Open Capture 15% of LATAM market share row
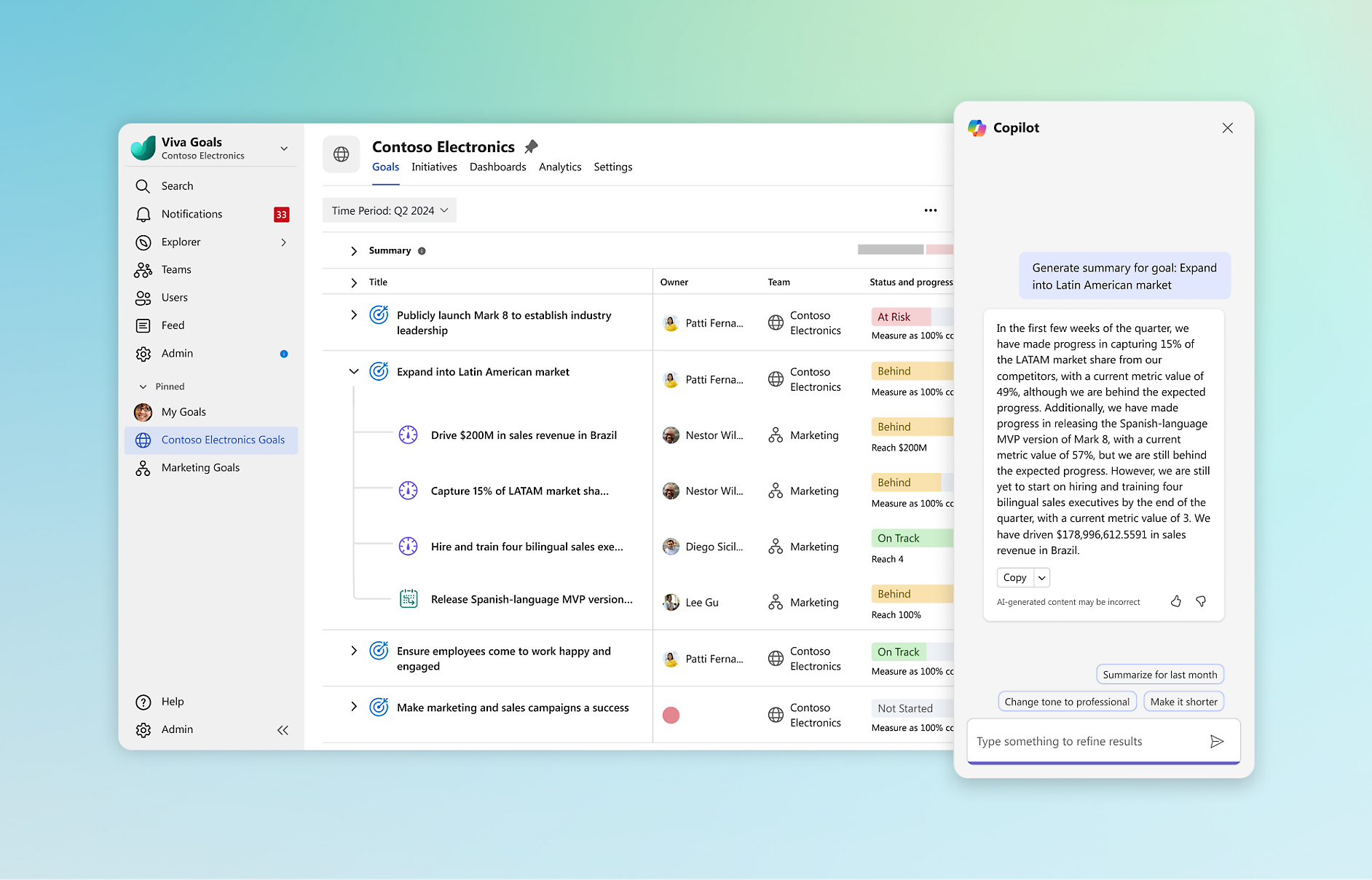This screenshot has width=1372, height=880. click(520, 491)
